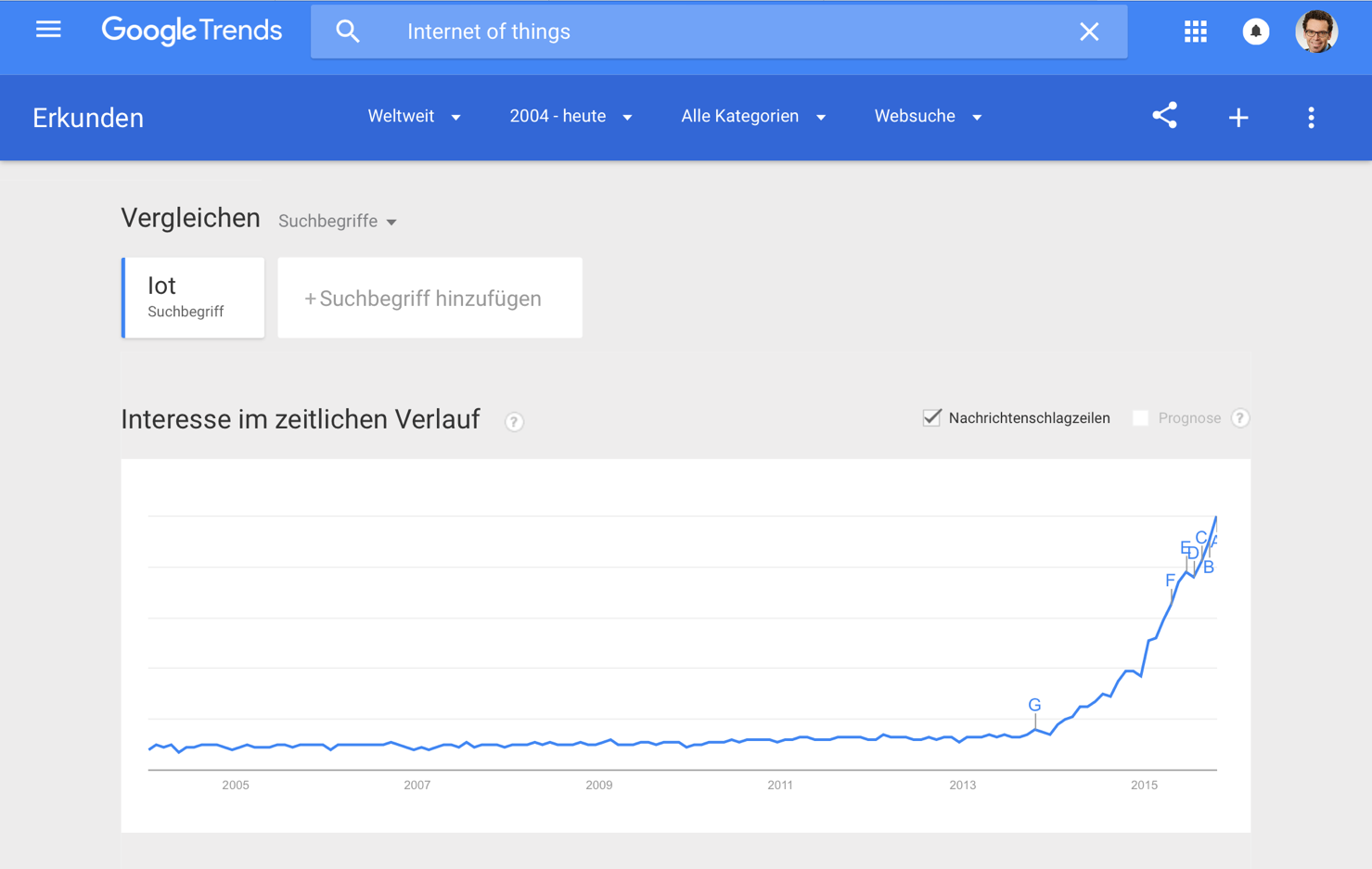Click the plus icon in toolbar
This screenshot has height=869, width=1372.
(1237, 118)
